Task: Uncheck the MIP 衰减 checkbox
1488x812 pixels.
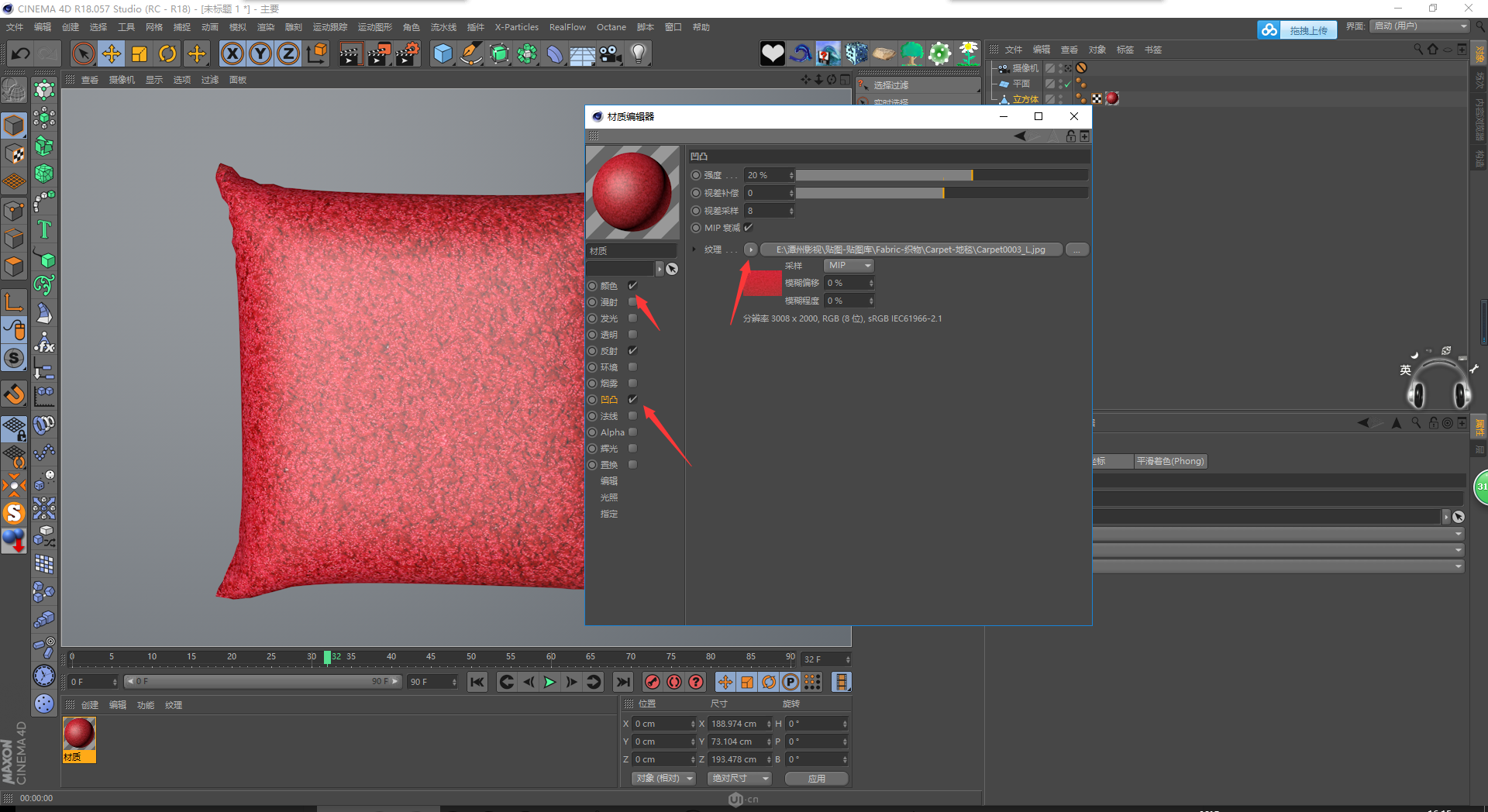Action: [x=749, y=228]
